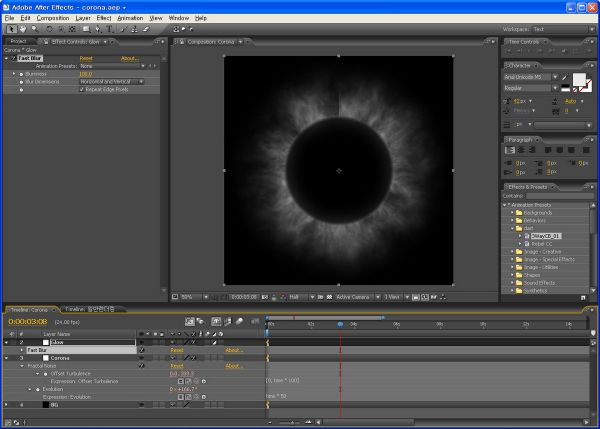Screen dimensions: 600x429
Task: Open the Animation menu
Action: [130, 18]
